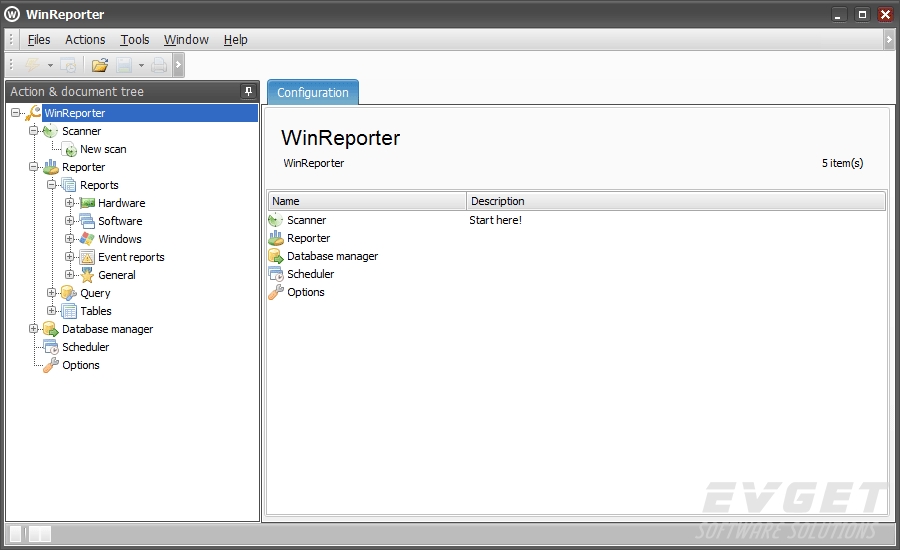Click the Name column header

[x=367, y=201]
